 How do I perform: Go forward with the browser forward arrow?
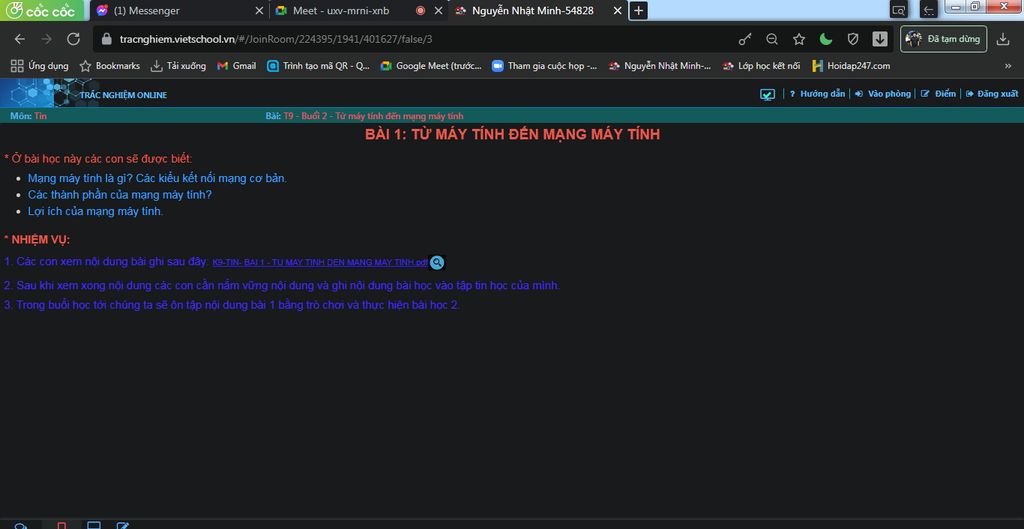(x=46, y=39)
